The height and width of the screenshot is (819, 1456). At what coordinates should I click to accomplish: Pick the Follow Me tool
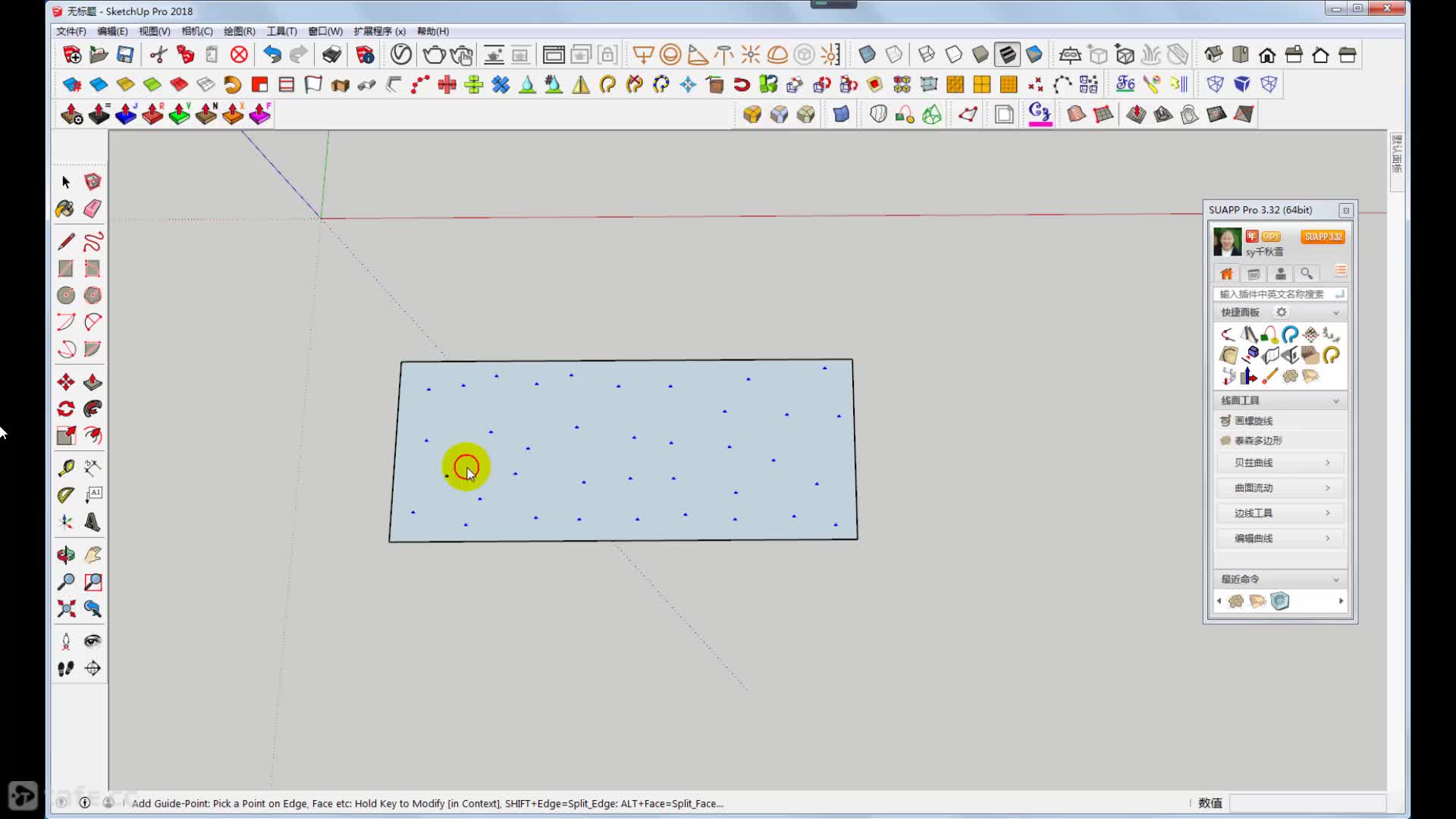(93, 409)
